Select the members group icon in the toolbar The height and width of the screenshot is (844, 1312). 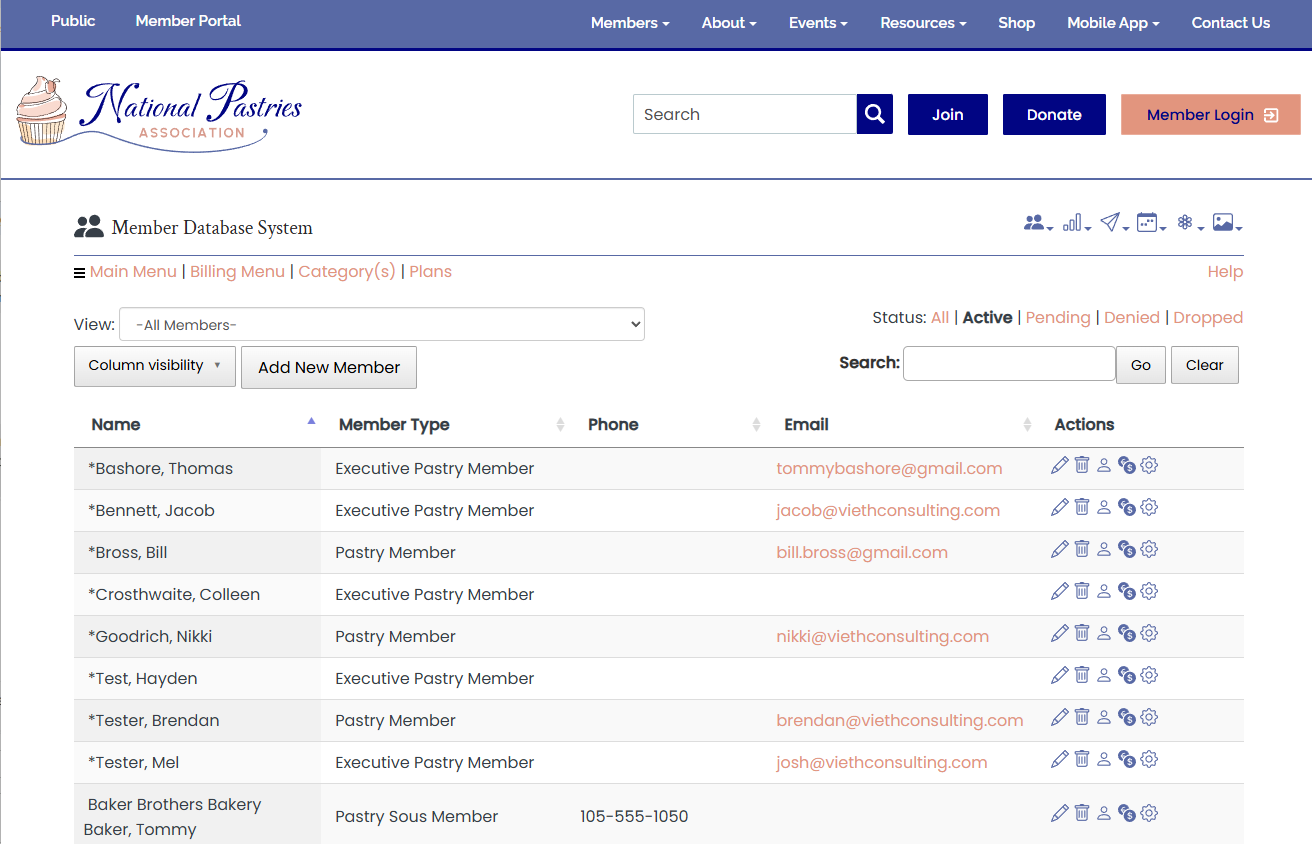coord(1034,222)
